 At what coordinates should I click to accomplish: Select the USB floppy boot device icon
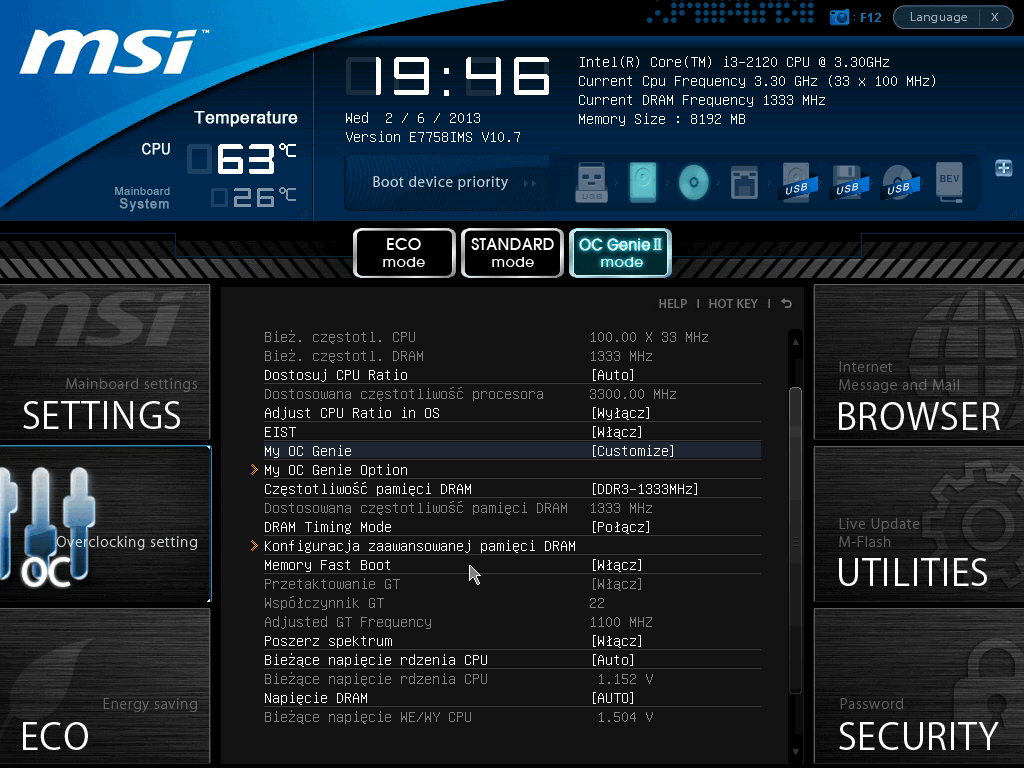pyautogui.click(x=847, y=182)
